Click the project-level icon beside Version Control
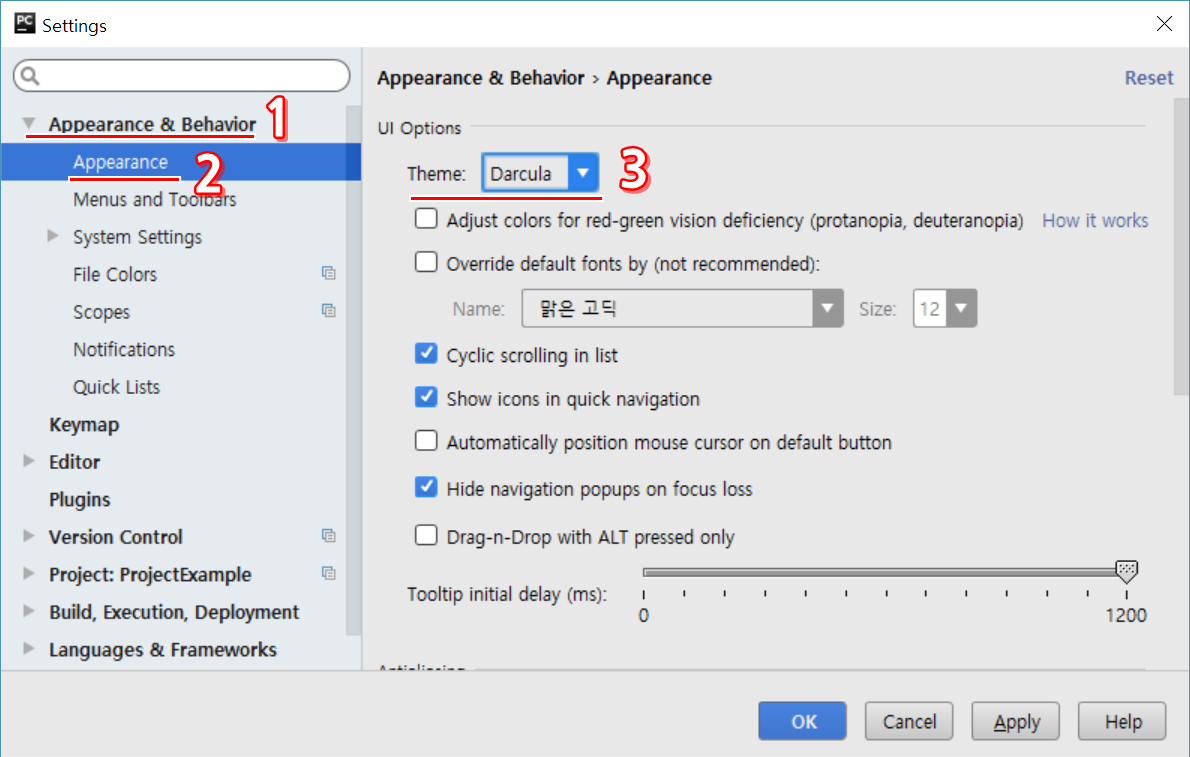Viewport: 1190px width, 757px height. (x=328, y=536)
